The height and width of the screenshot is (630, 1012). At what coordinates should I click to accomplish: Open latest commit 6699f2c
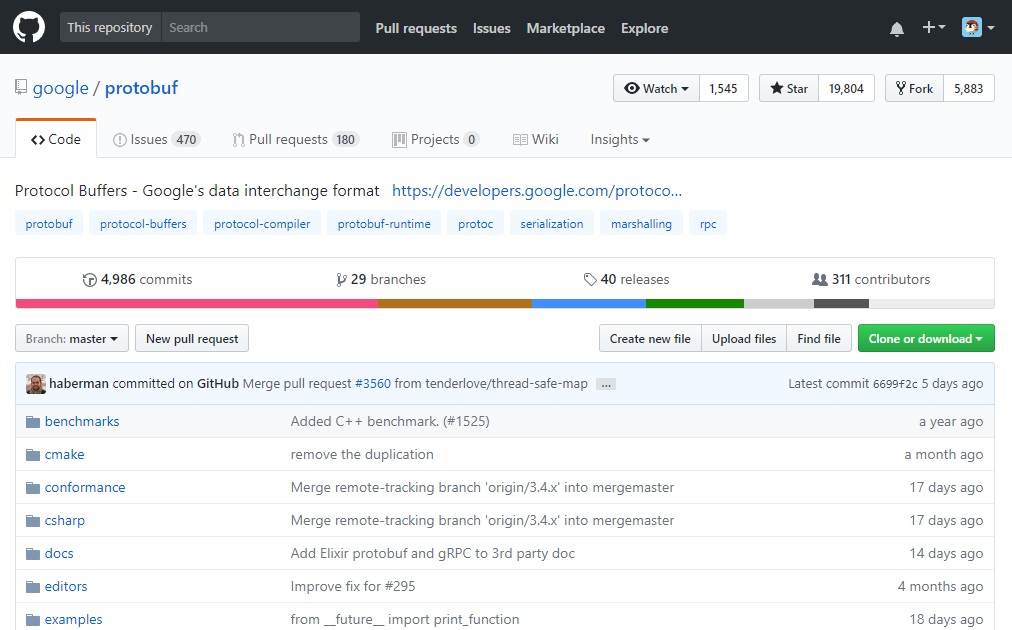coord(895,384)
